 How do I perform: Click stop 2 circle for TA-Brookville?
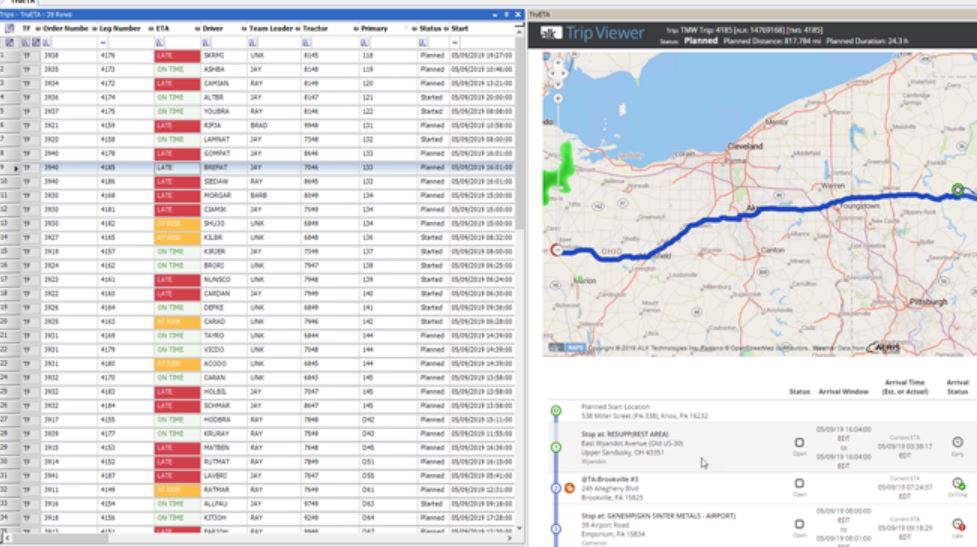tap(556, 488)
